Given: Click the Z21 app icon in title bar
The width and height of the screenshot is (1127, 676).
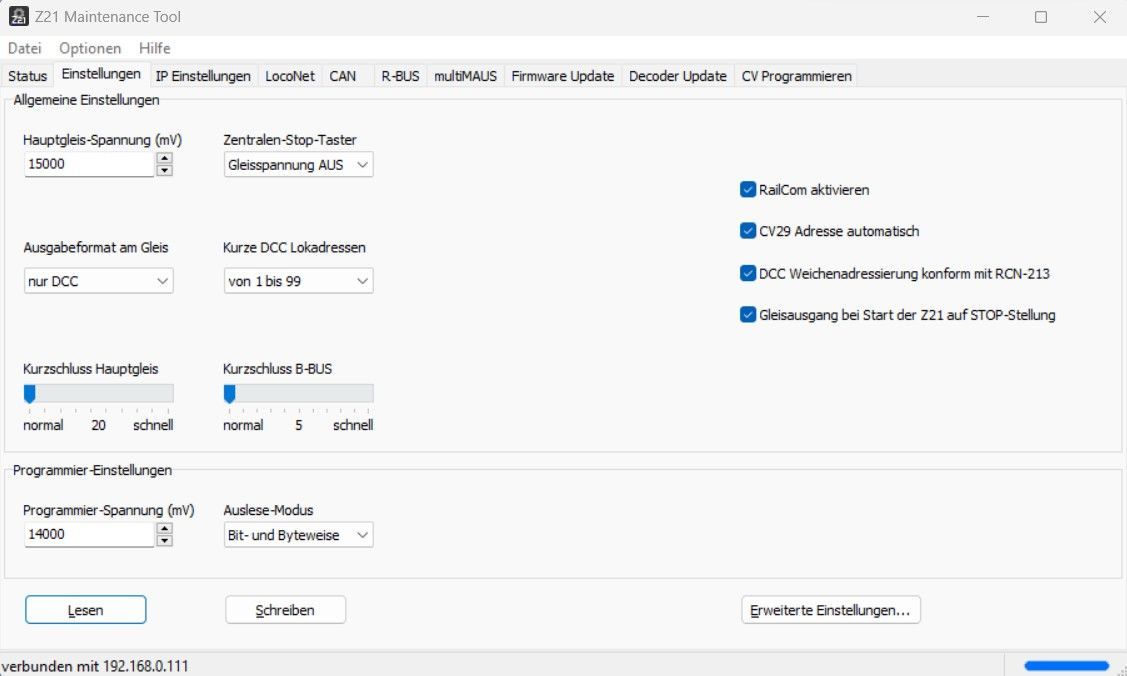Looking at the screenshot, I should [x=19, y=17].
